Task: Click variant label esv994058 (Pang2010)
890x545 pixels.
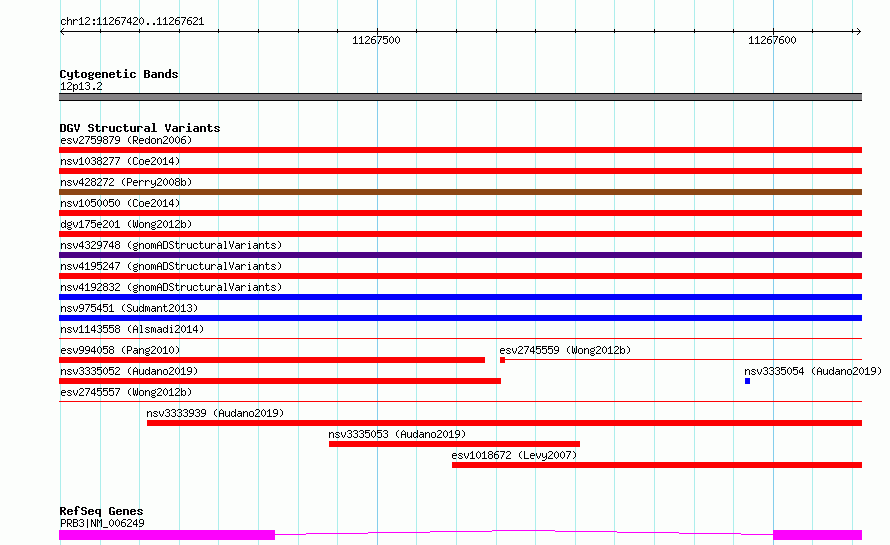Action: tap(120, 350)
